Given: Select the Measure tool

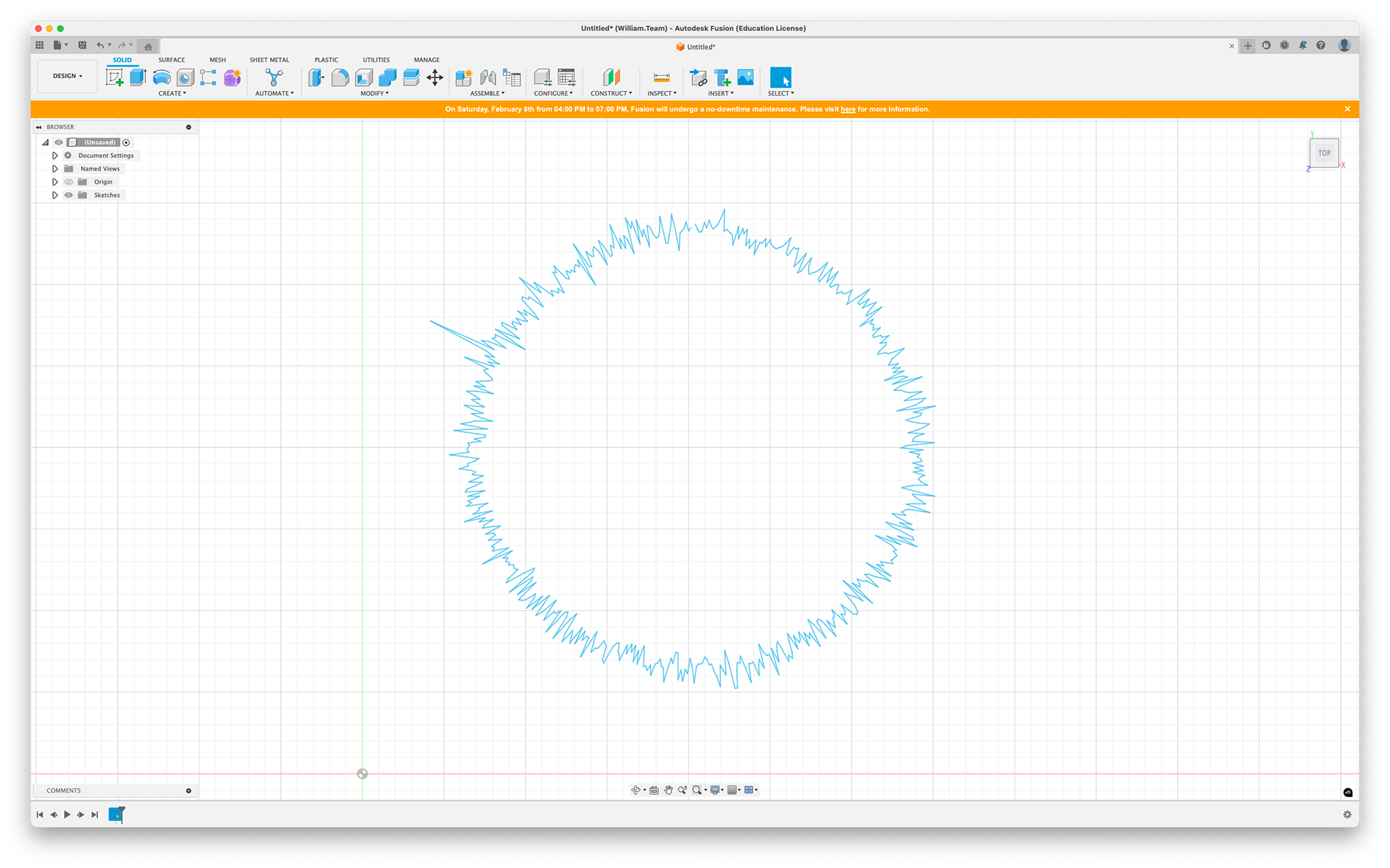Looking at the screenshot, I should (662, 77).
